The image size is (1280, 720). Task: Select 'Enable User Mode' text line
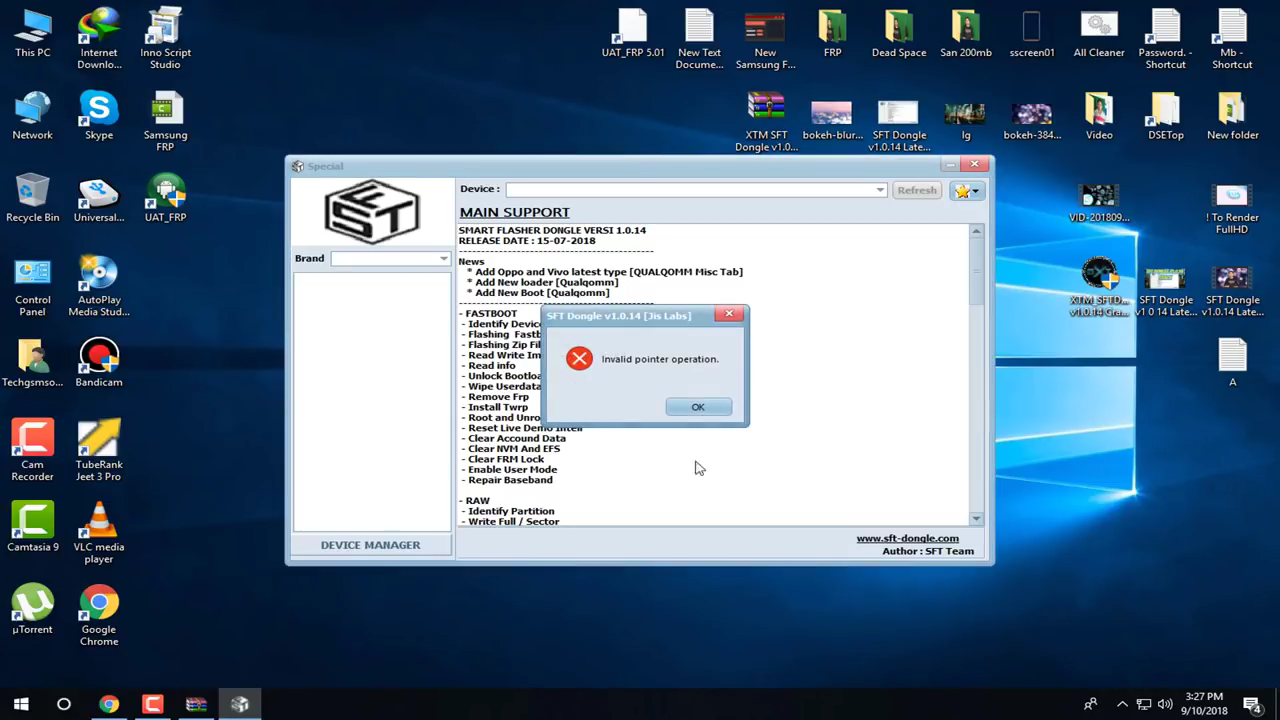click(x=512, y=469)
